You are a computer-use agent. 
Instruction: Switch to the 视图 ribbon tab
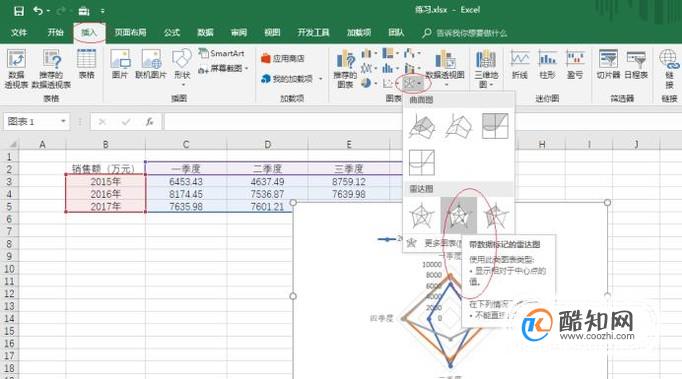[x=272, y=33]
